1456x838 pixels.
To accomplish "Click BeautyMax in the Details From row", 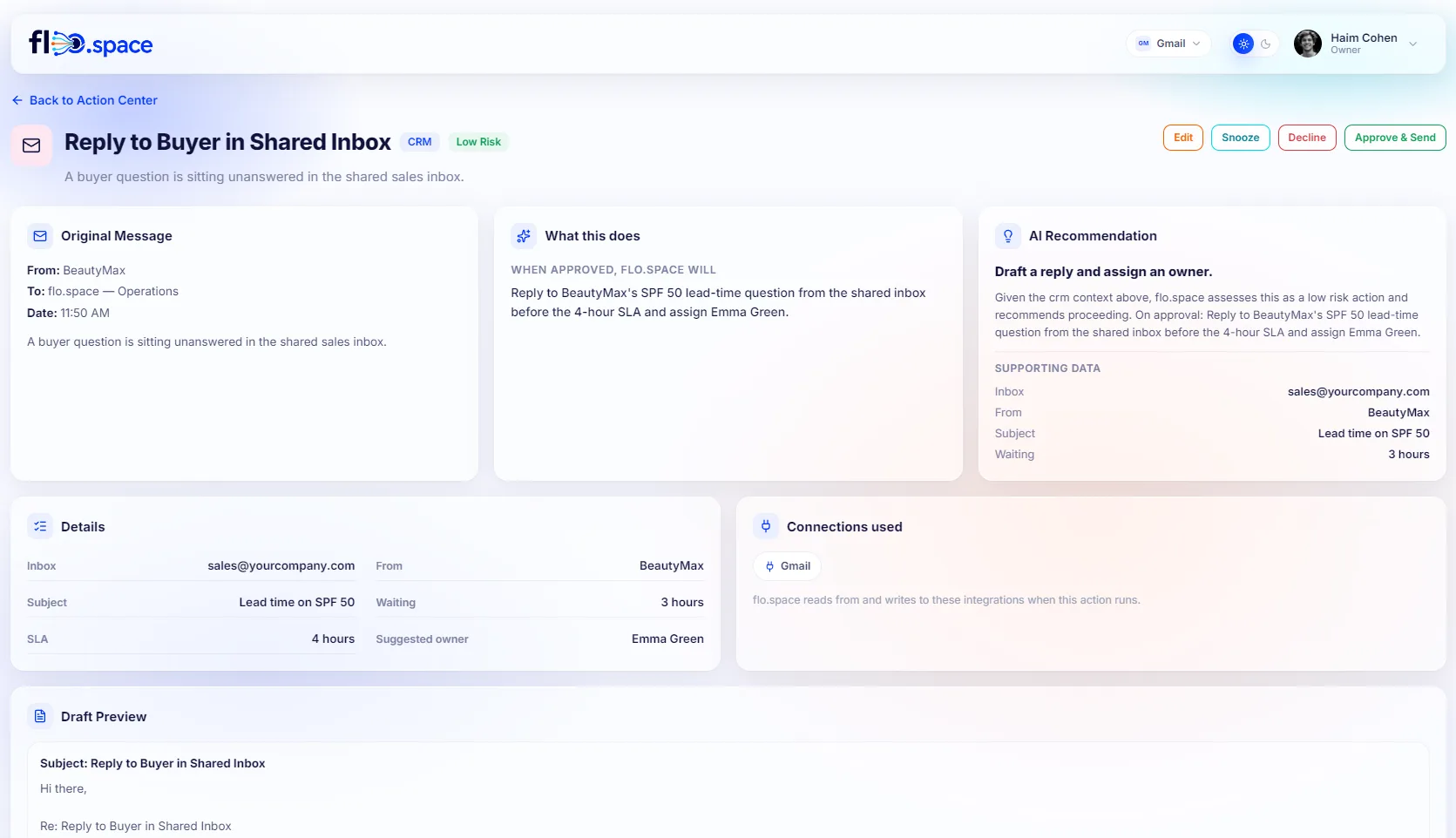I will tap(672, 566).
